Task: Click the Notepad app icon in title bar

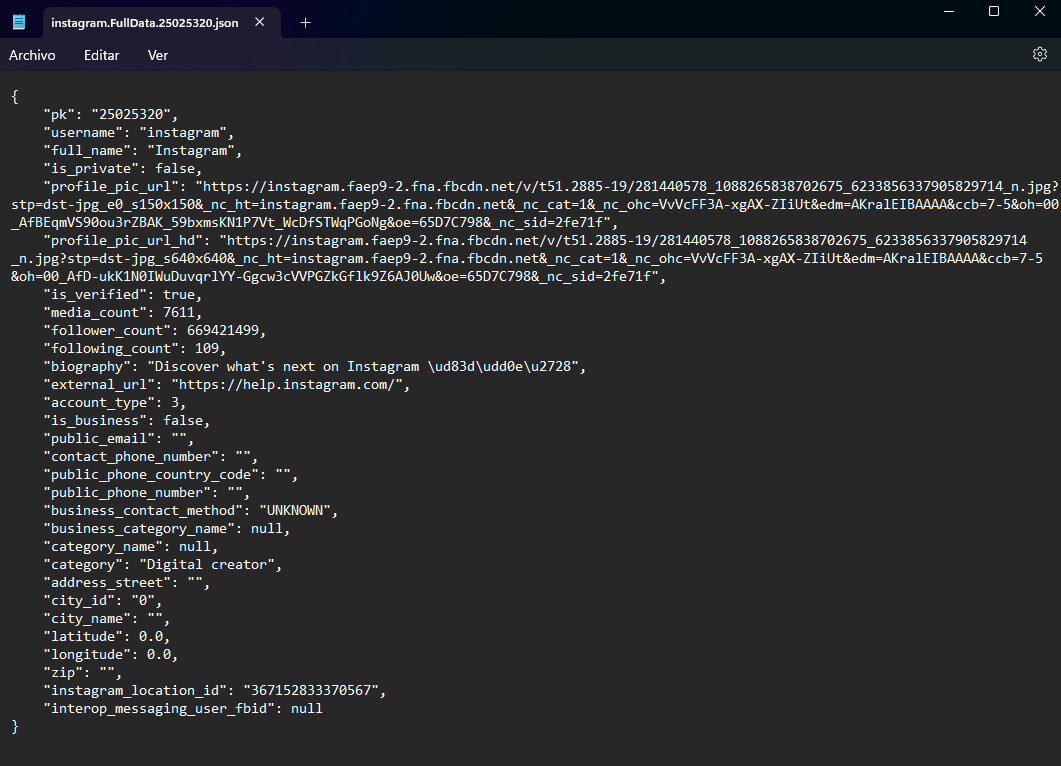Action: point(19,22)
